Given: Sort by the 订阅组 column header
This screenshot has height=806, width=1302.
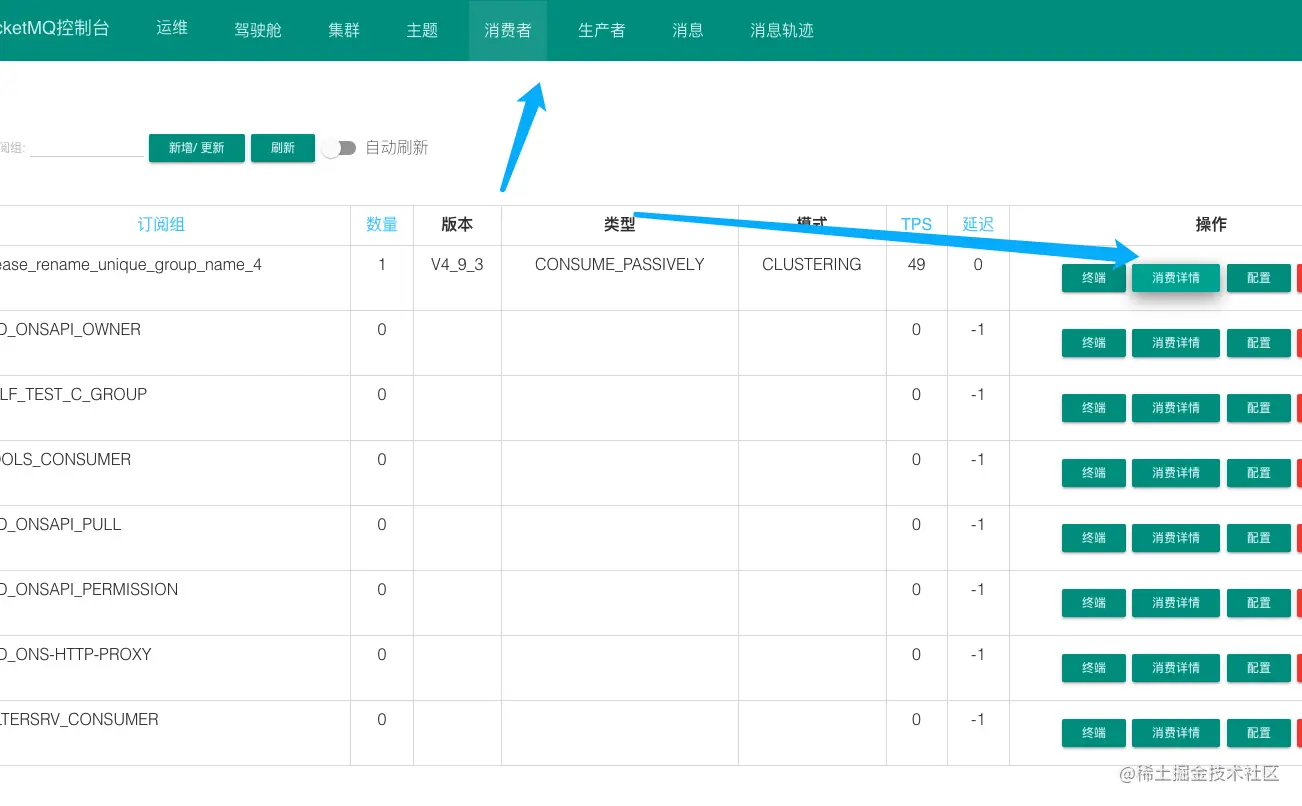Looking at the screenshot, I should (x=161, y=225).
